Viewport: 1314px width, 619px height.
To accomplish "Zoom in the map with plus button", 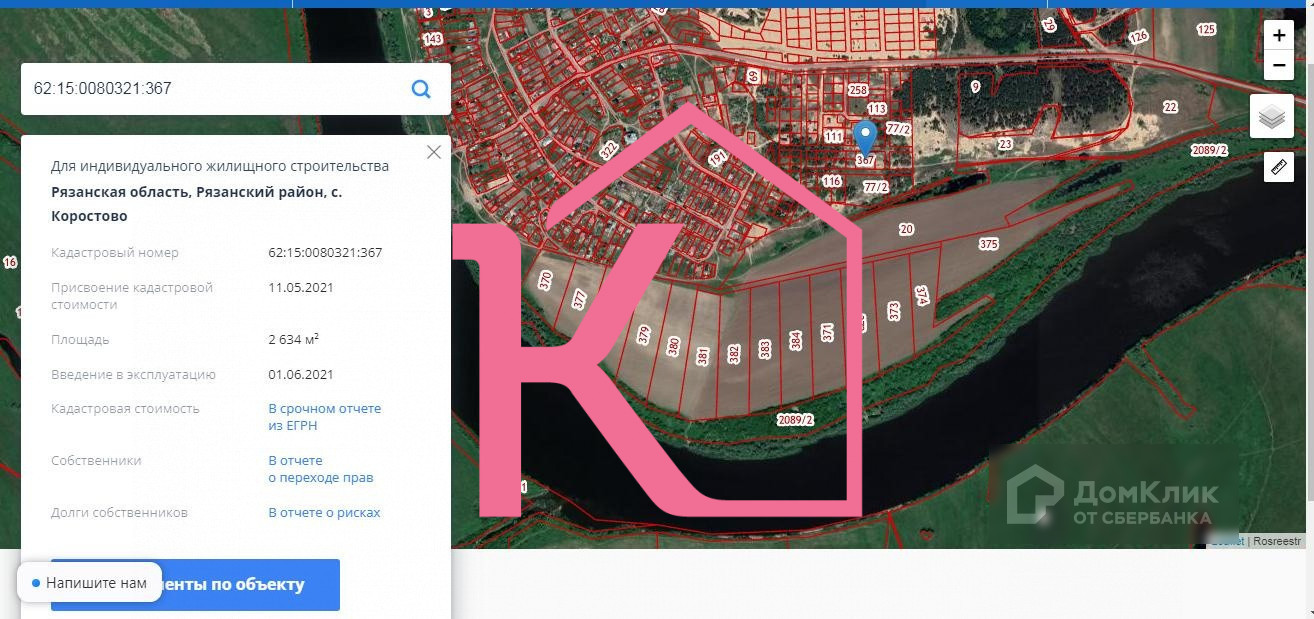I will point(1279,35).
